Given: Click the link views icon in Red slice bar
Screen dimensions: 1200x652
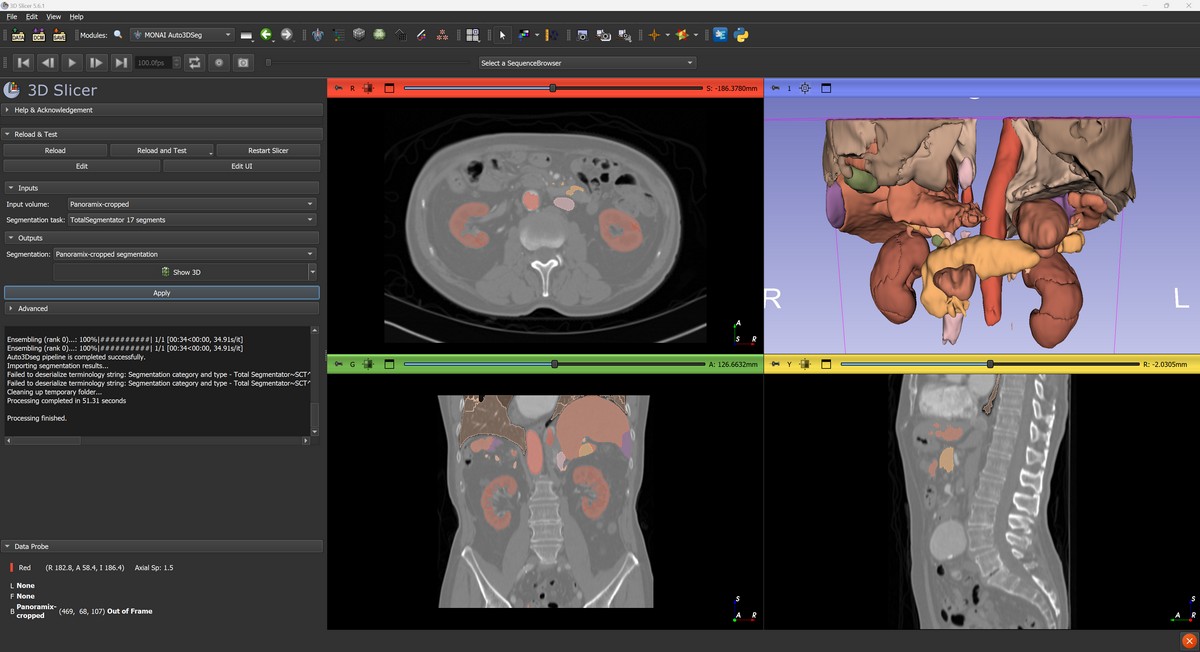Looking at the screenshot, I should (369, 88).
